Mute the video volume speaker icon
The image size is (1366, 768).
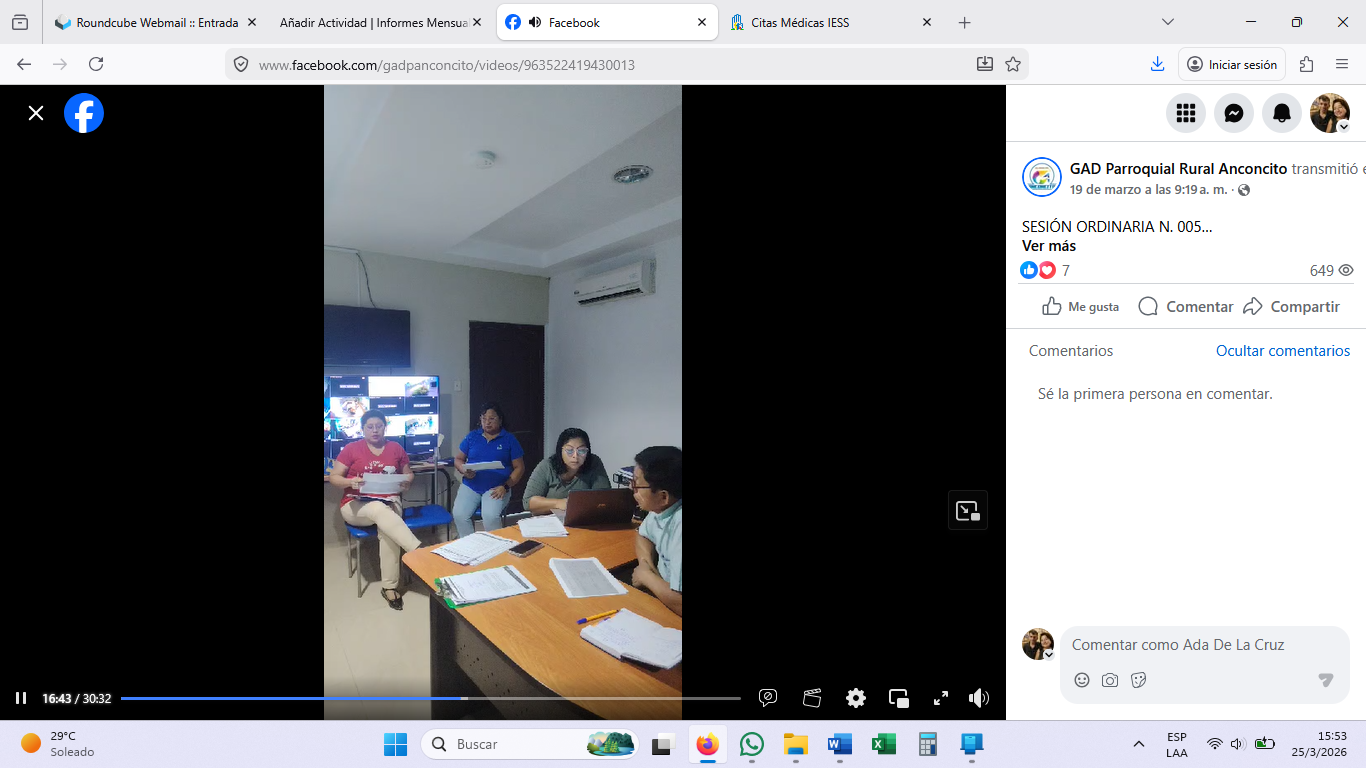pyautogui.click(x=978, y=698)
